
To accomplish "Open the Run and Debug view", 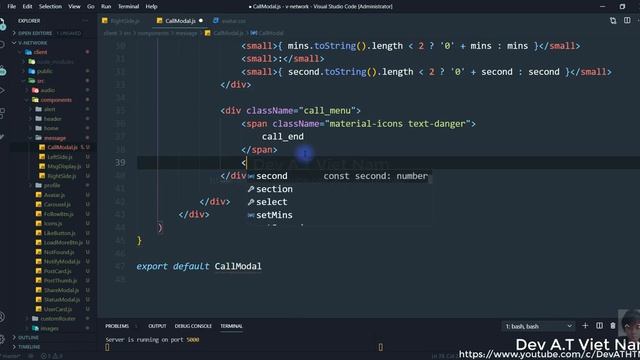I will (x=2, y=91).
